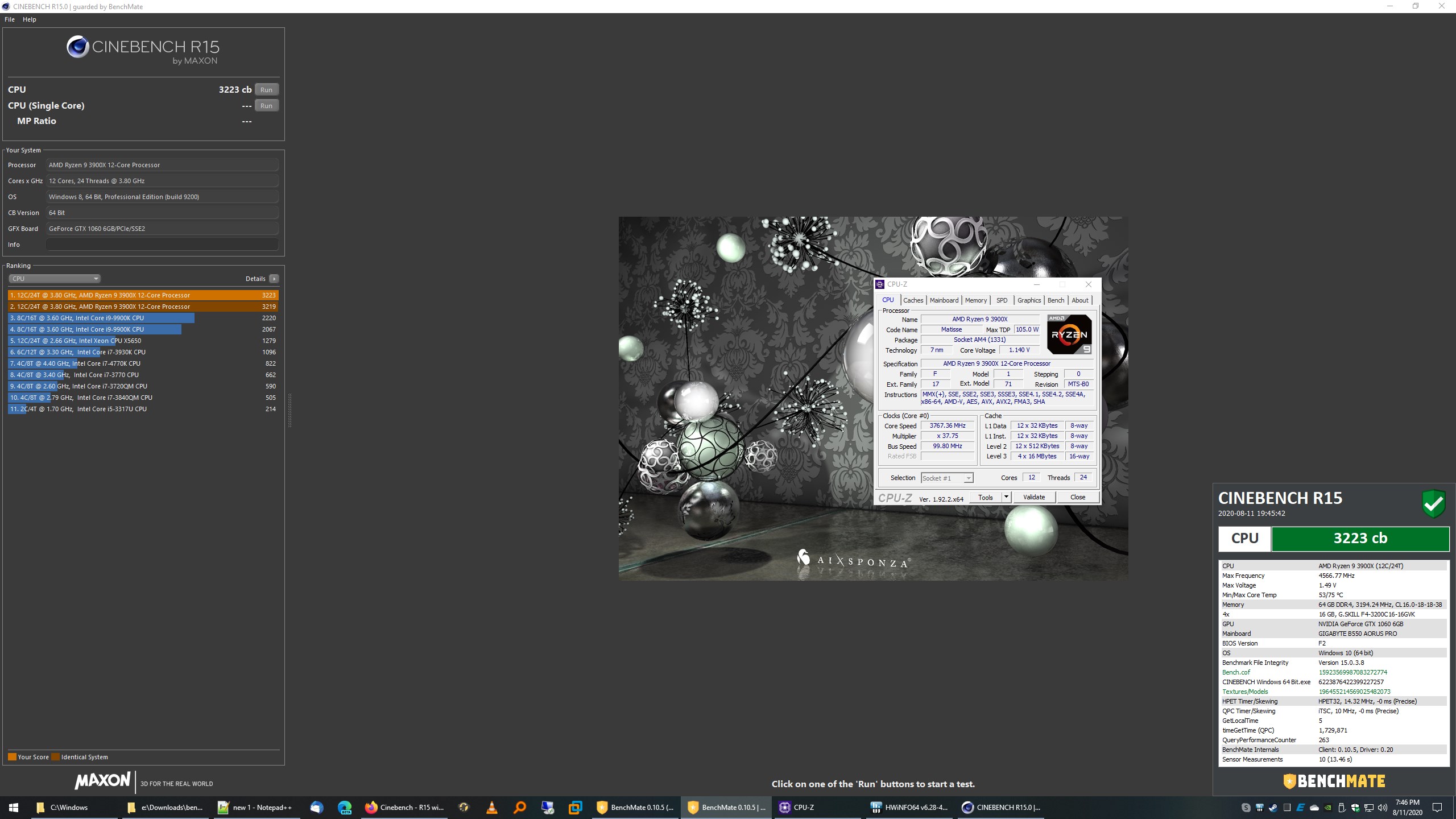Select ranking row 3 Core i9-9900K 2220
1456x819 pixels.
click(x=143, y=318)
